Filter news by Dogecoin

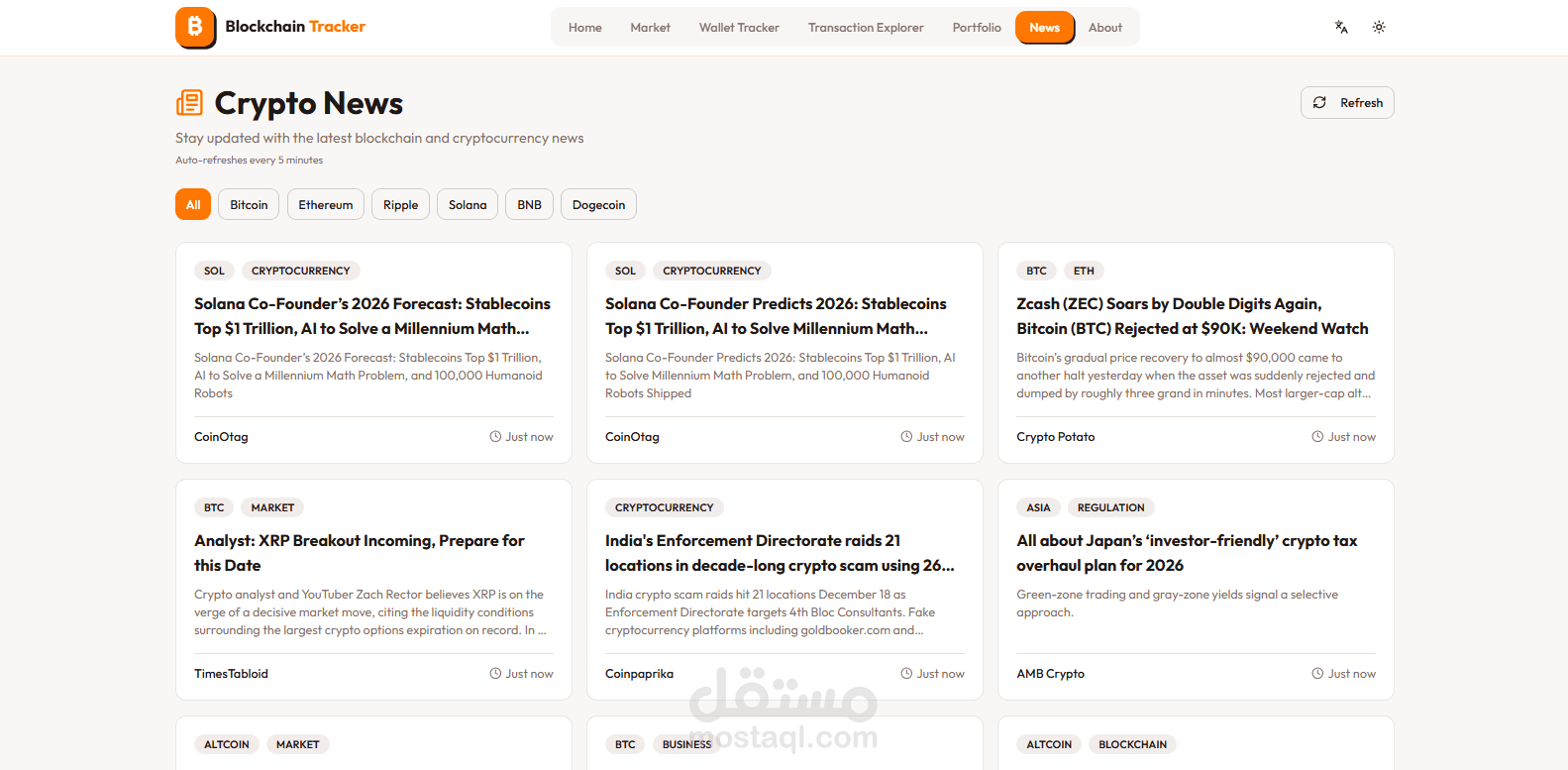coord(598,205)
